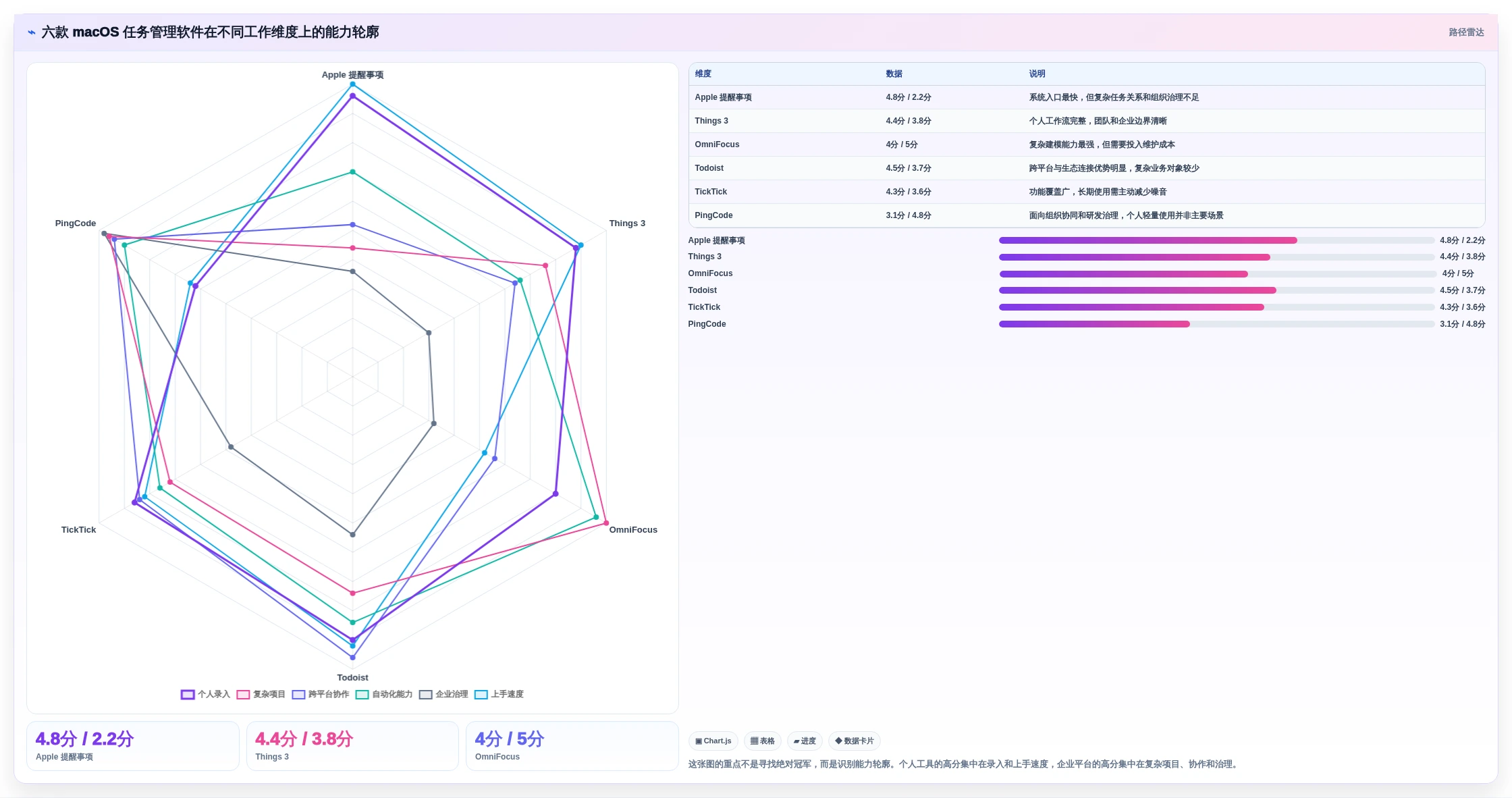The image size is (1512, 798).
Task: Toggle the 复杂项目 legend series
Action: 261,694
